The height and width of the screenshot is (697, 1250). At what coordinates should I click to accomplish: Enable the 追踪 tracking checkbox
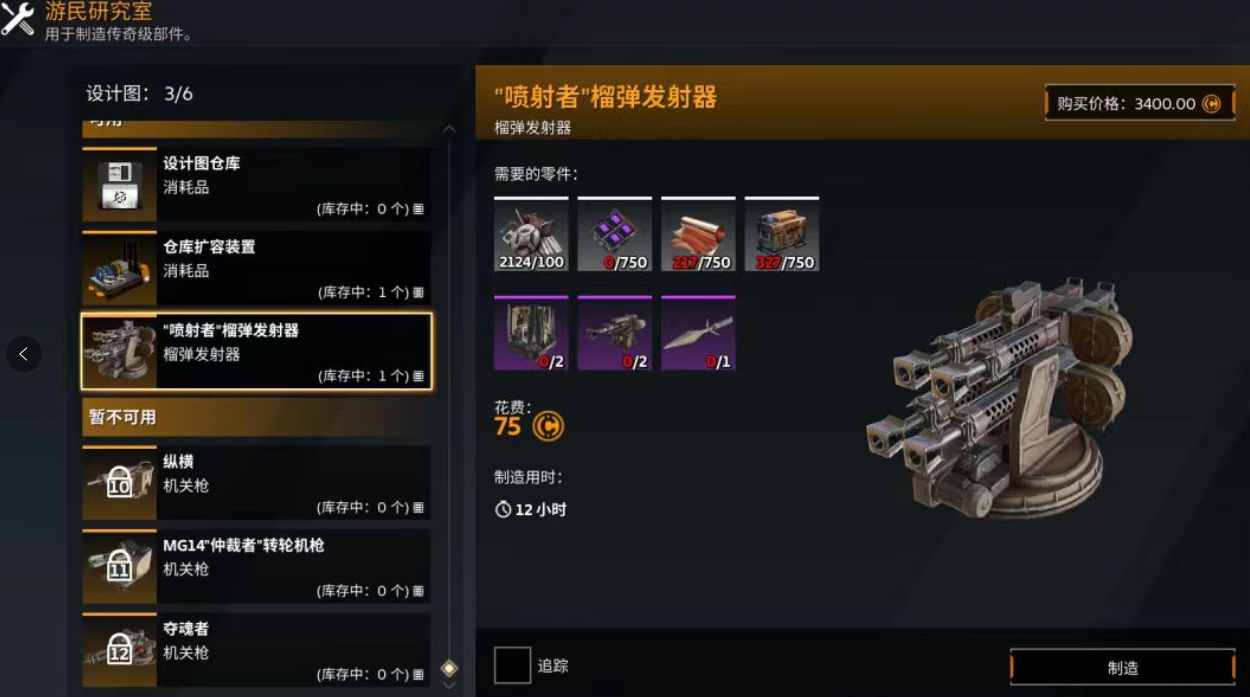pos(512,665)
